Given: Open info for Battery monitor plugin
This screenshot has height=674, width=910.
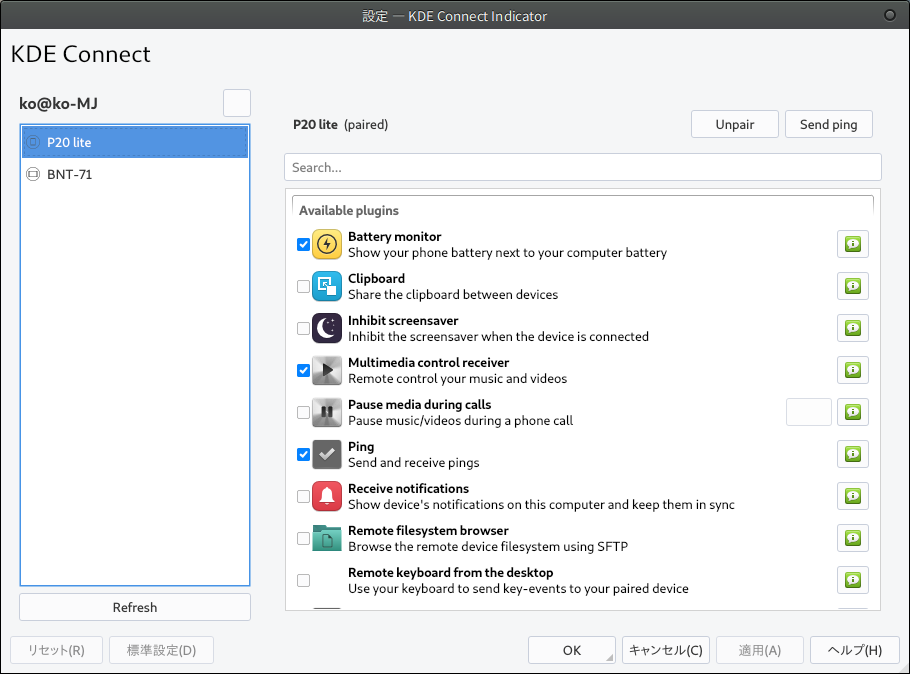Looking at the screenshot, I should pyautogui.click(x=853, y=244).
